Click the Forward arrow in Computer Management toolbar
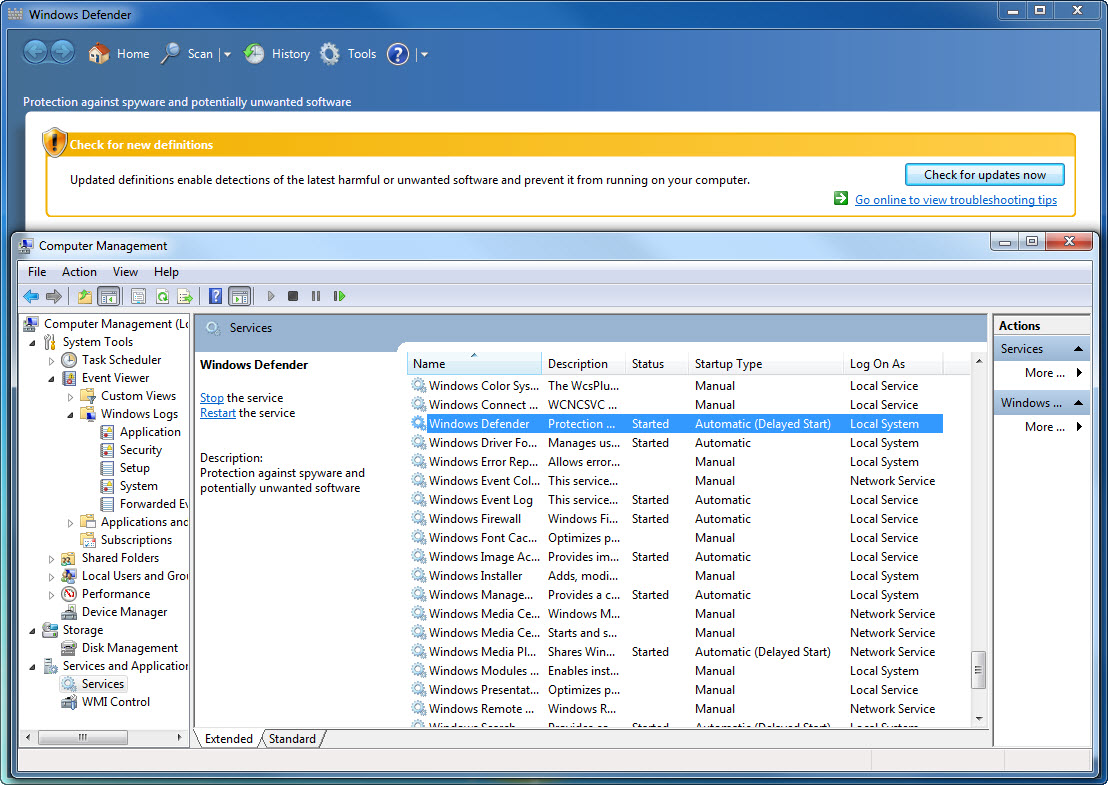 click(x=54, y=296)
